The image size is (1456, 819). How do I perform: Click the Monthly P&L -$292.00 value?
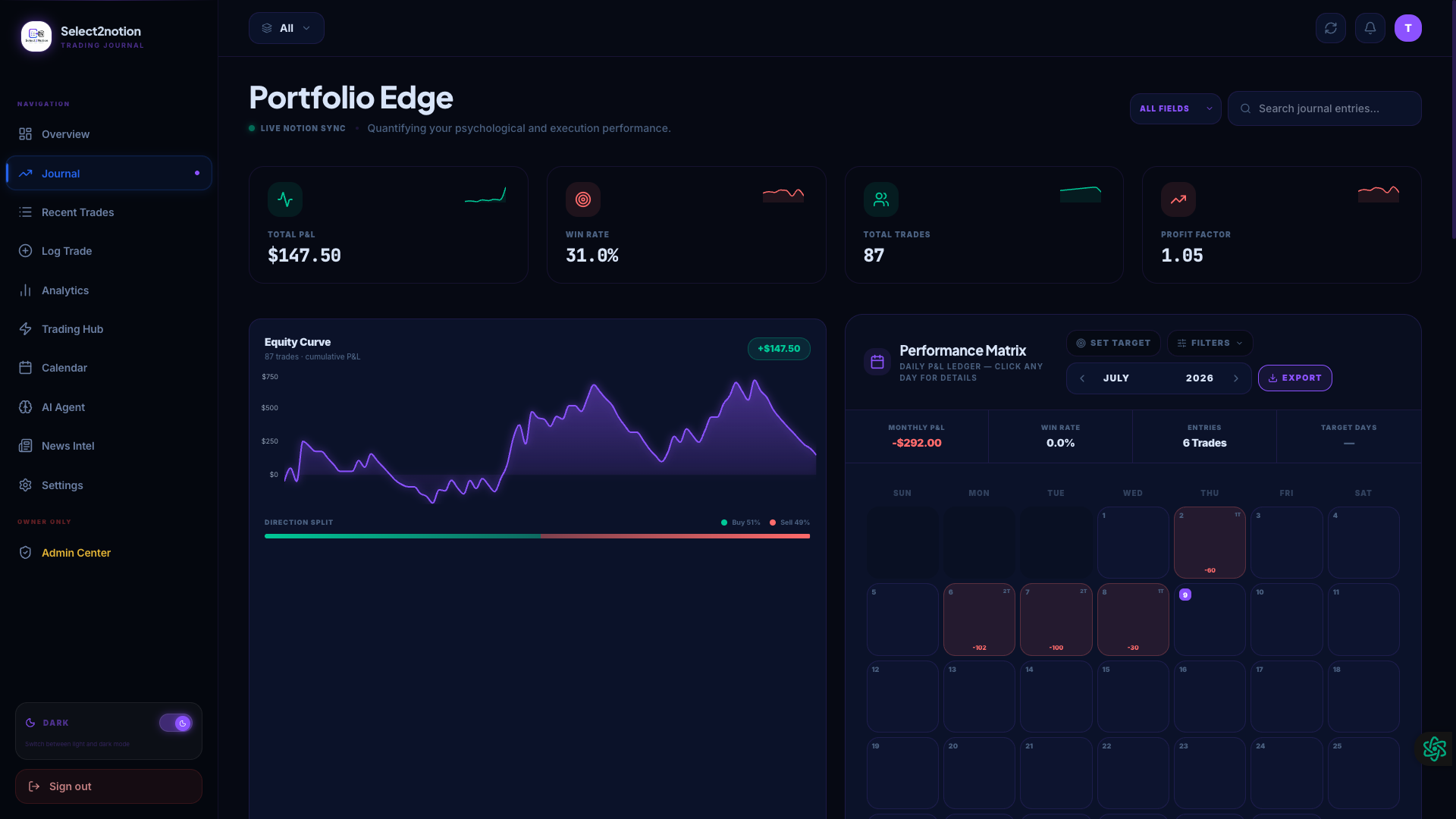[917, 443]
